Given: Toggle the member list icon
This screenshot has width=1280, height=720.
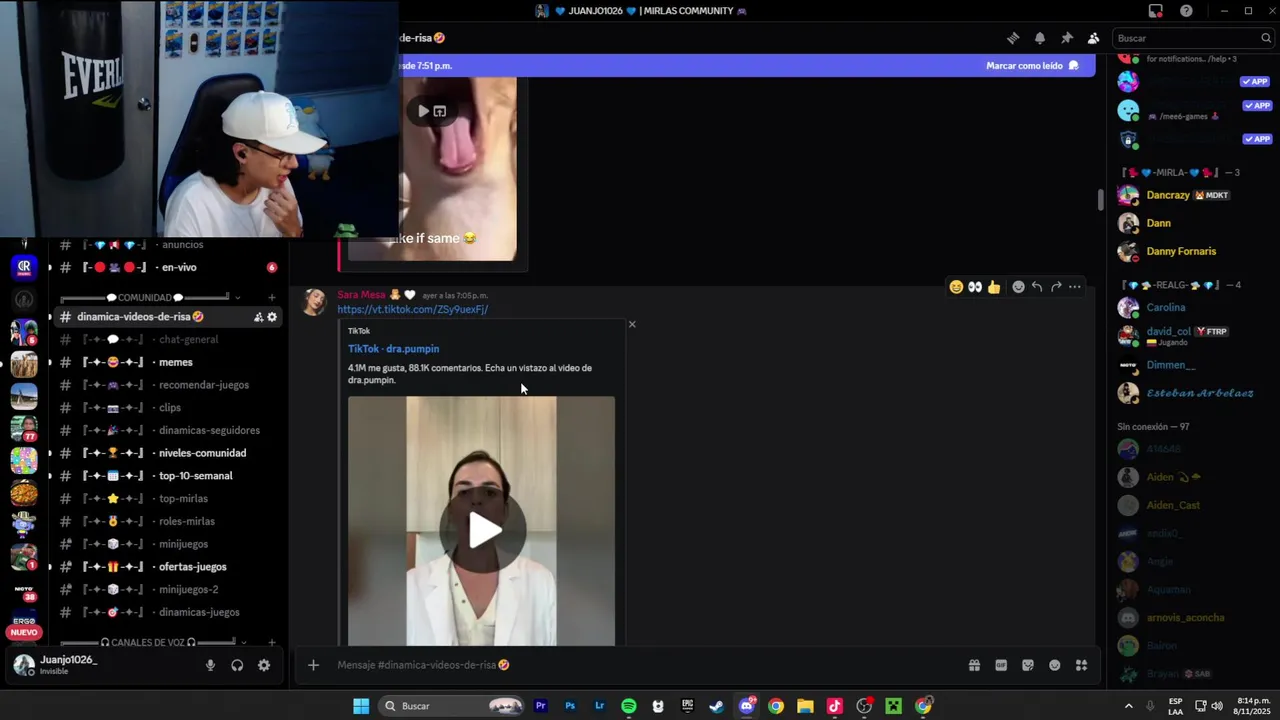Looking at the screenshot, I should [x=1093, y=38].
